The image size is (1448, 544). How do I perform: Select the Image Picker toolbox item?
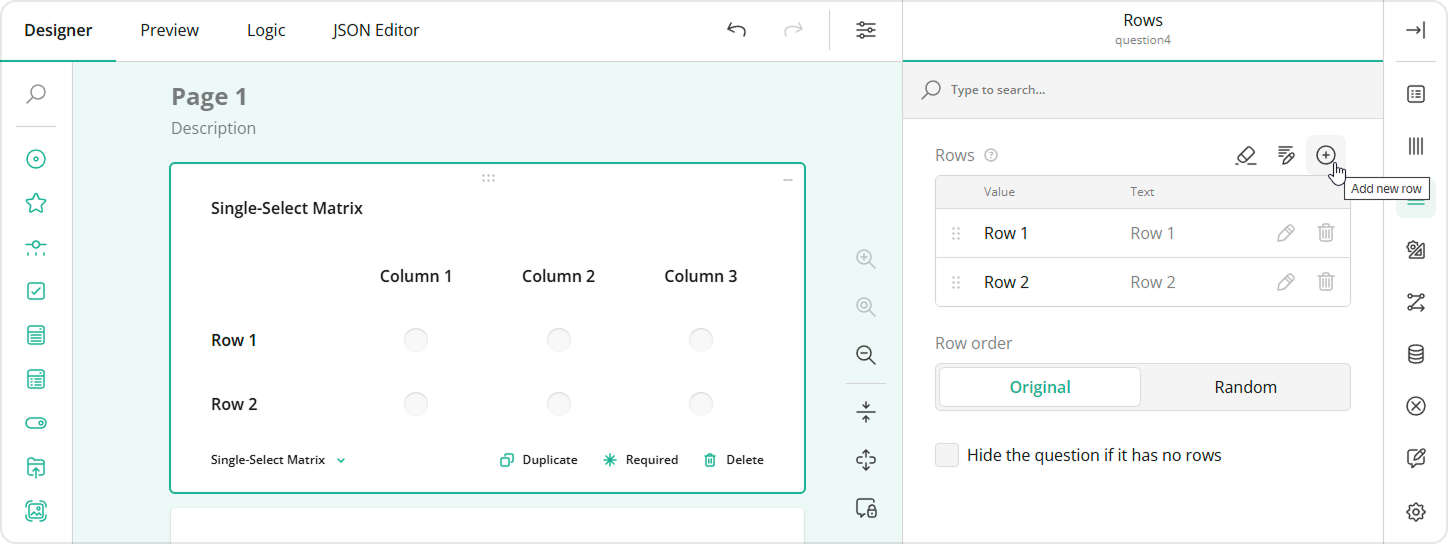tap(36, 511)
